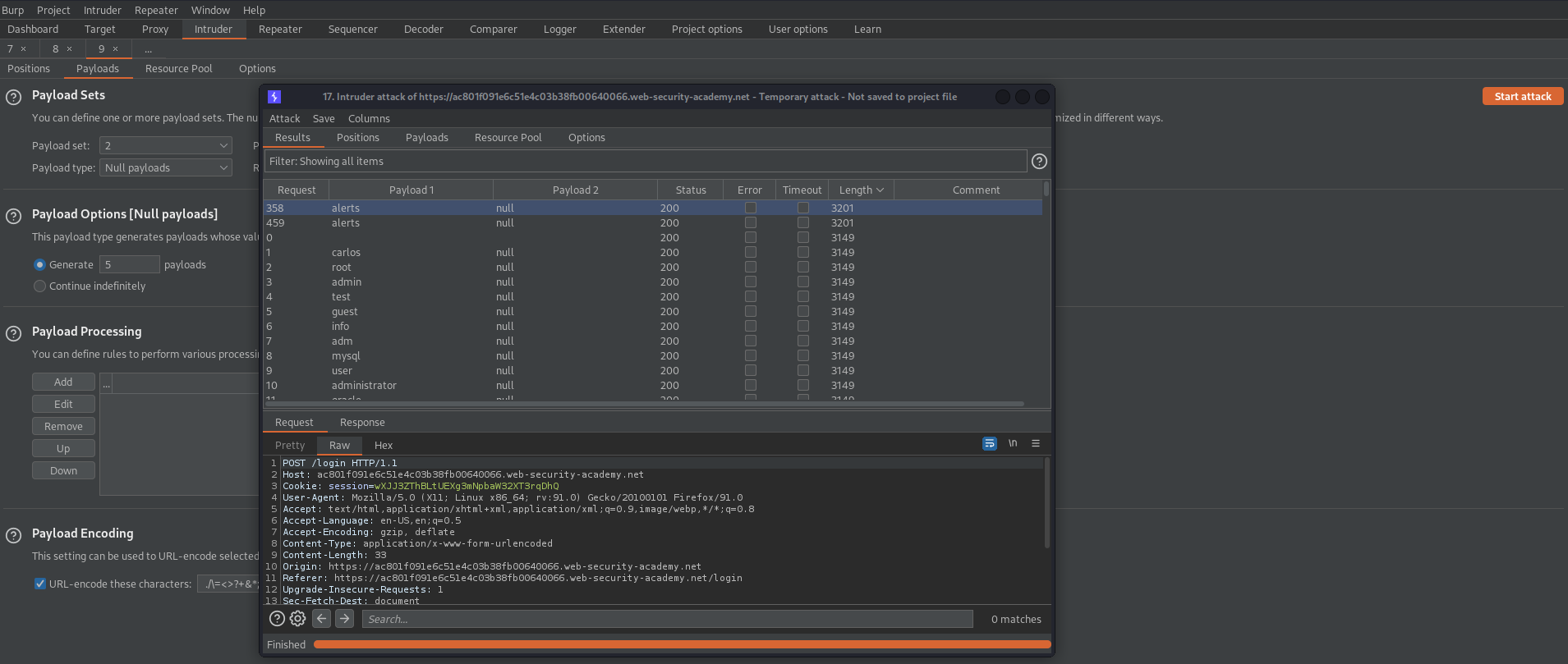This screenshot has height=664, width=1568.
Task: Go to previous search match arrow
Action: pyautogui.click(x=322, y=619)
